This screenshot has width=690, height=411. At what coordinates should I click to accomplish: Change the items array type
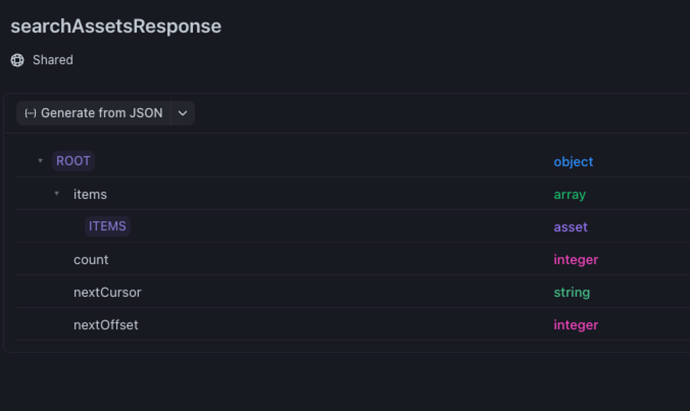(570, 194)
